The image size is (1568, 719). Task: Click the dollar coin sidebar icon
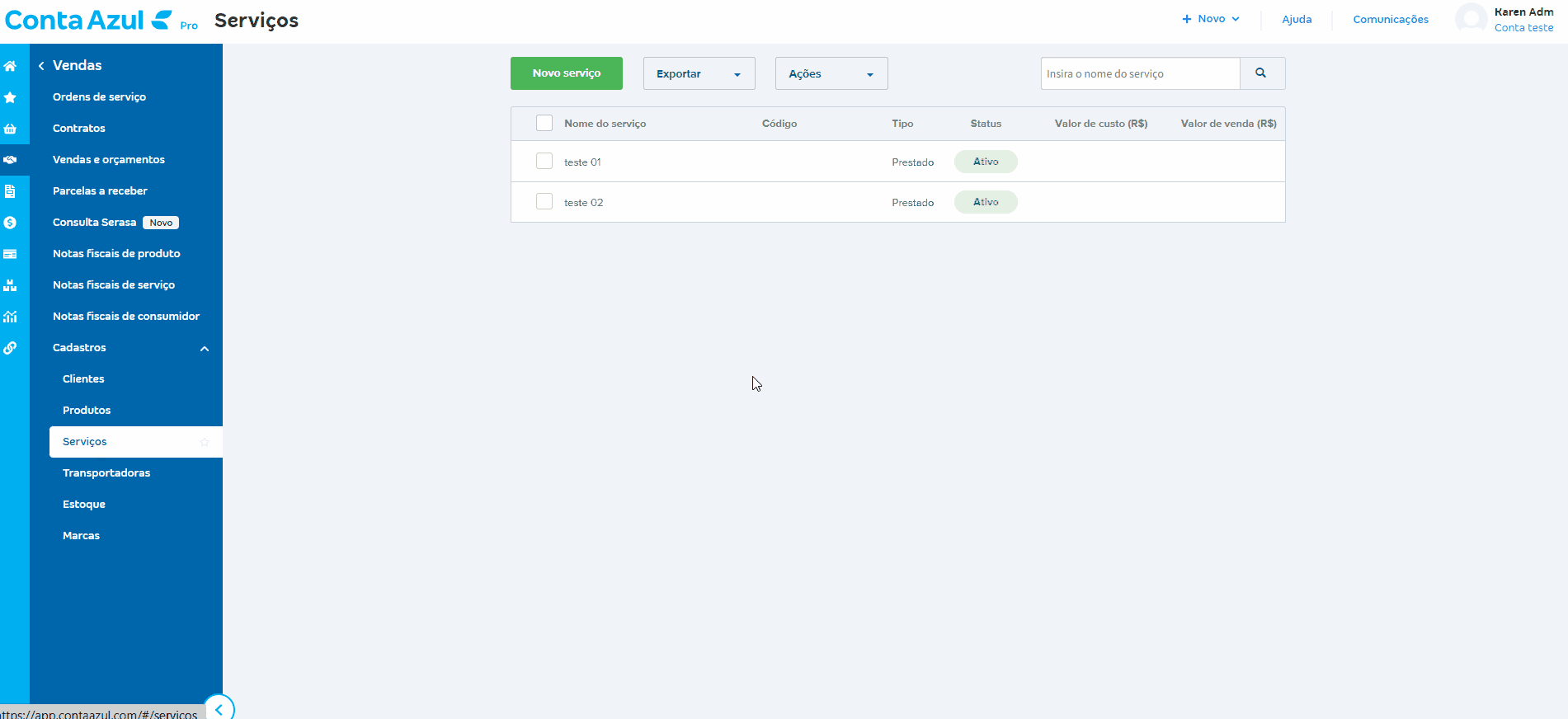pos(10,223)
